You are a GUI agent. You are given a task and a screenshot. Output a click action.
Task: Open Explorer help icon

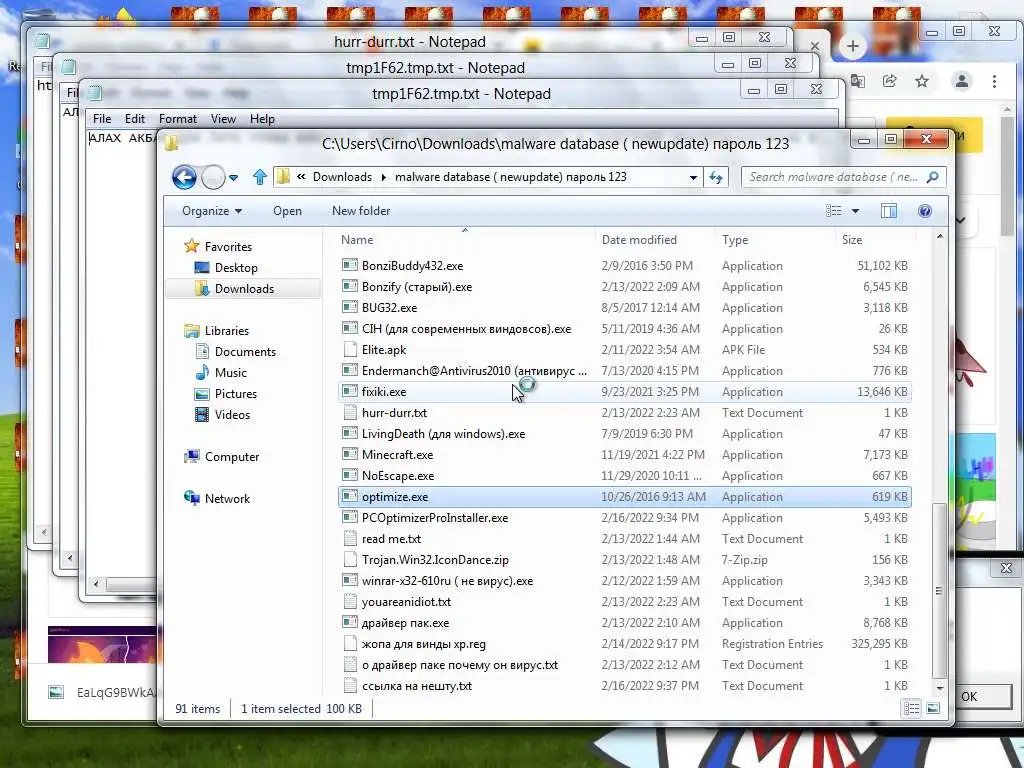tap(924, 211)
